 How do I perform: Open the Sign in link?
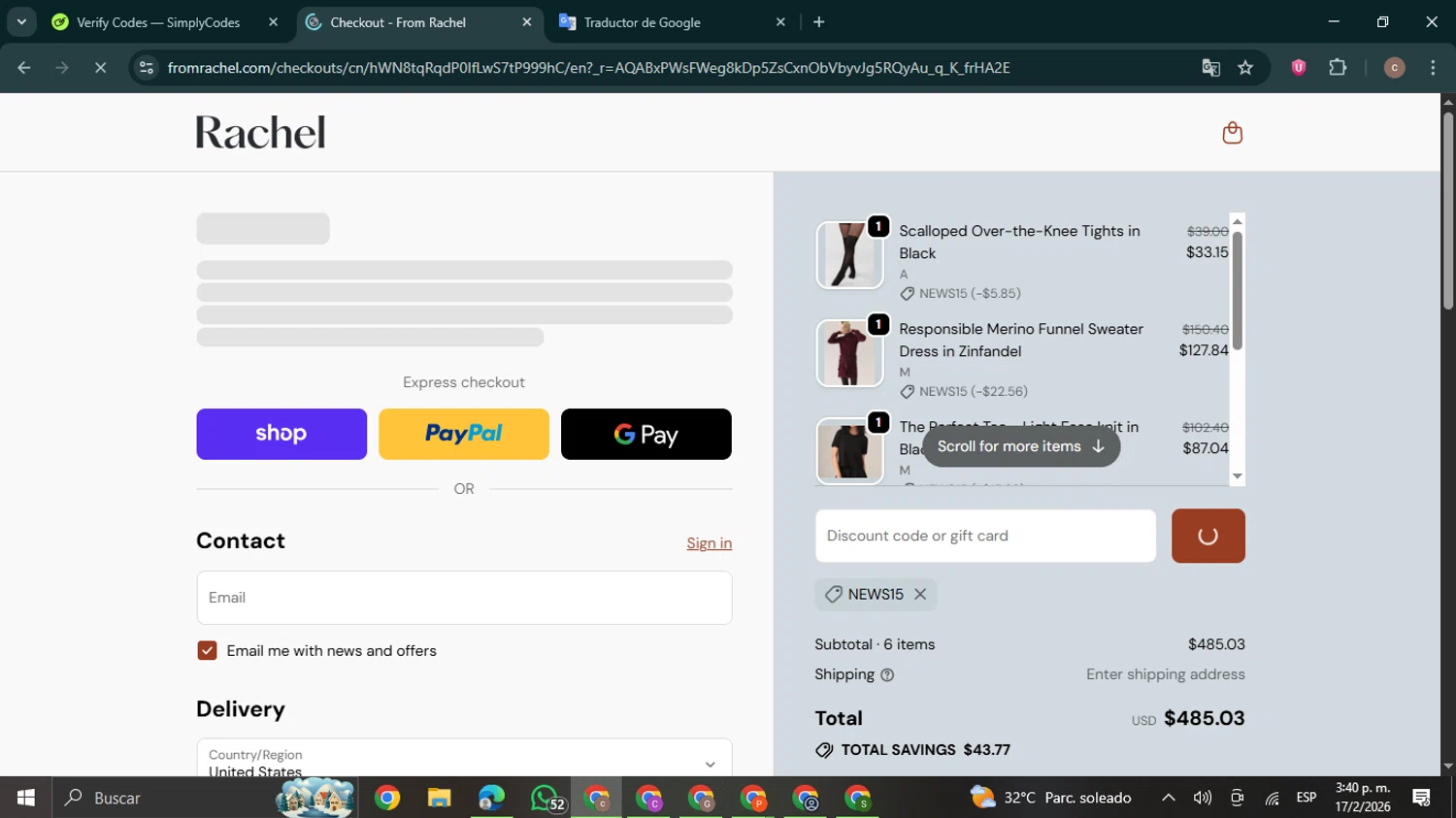pos(710,543)
